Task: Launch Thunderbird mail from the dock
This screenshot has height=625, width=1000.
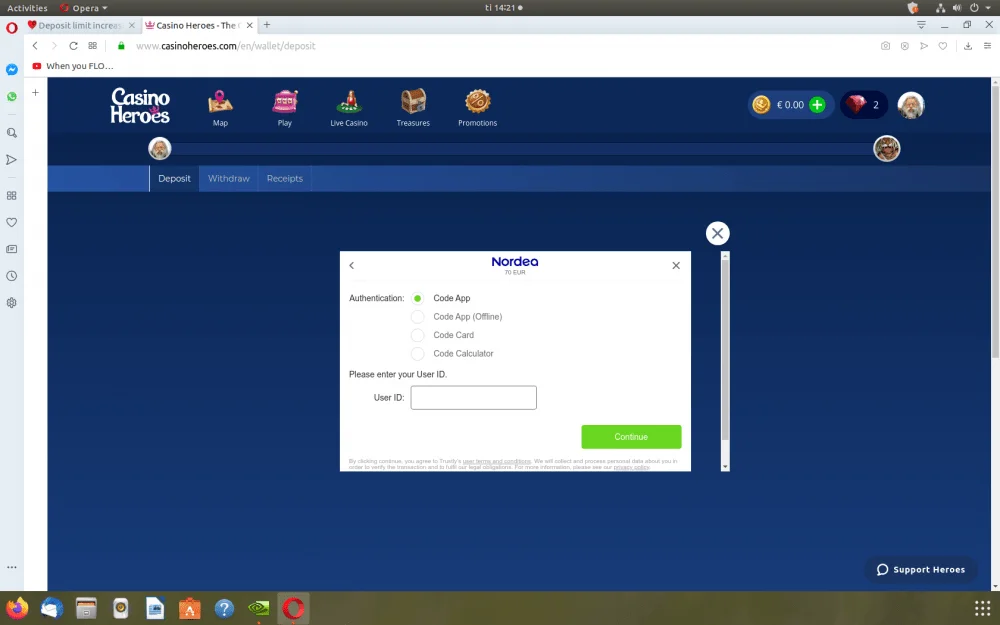Action: (x=52, y=608)
